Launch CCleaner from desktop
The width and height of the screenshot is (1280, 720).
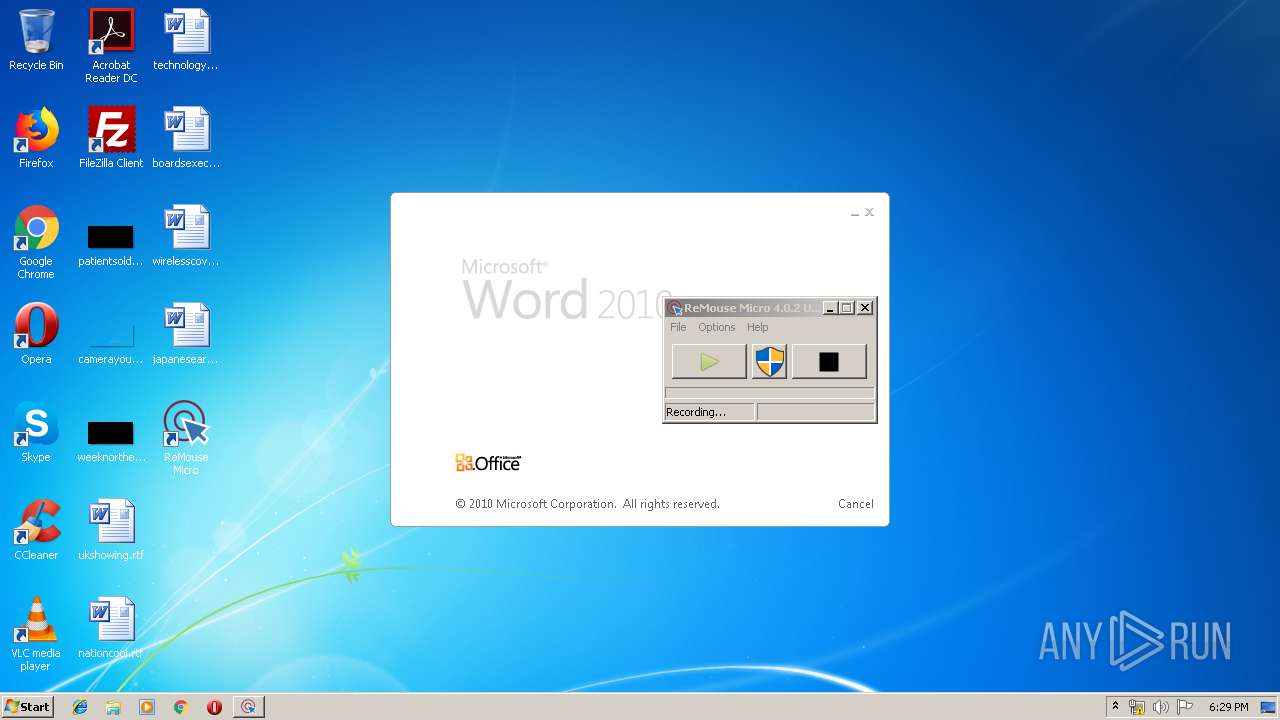click(36, 530)
